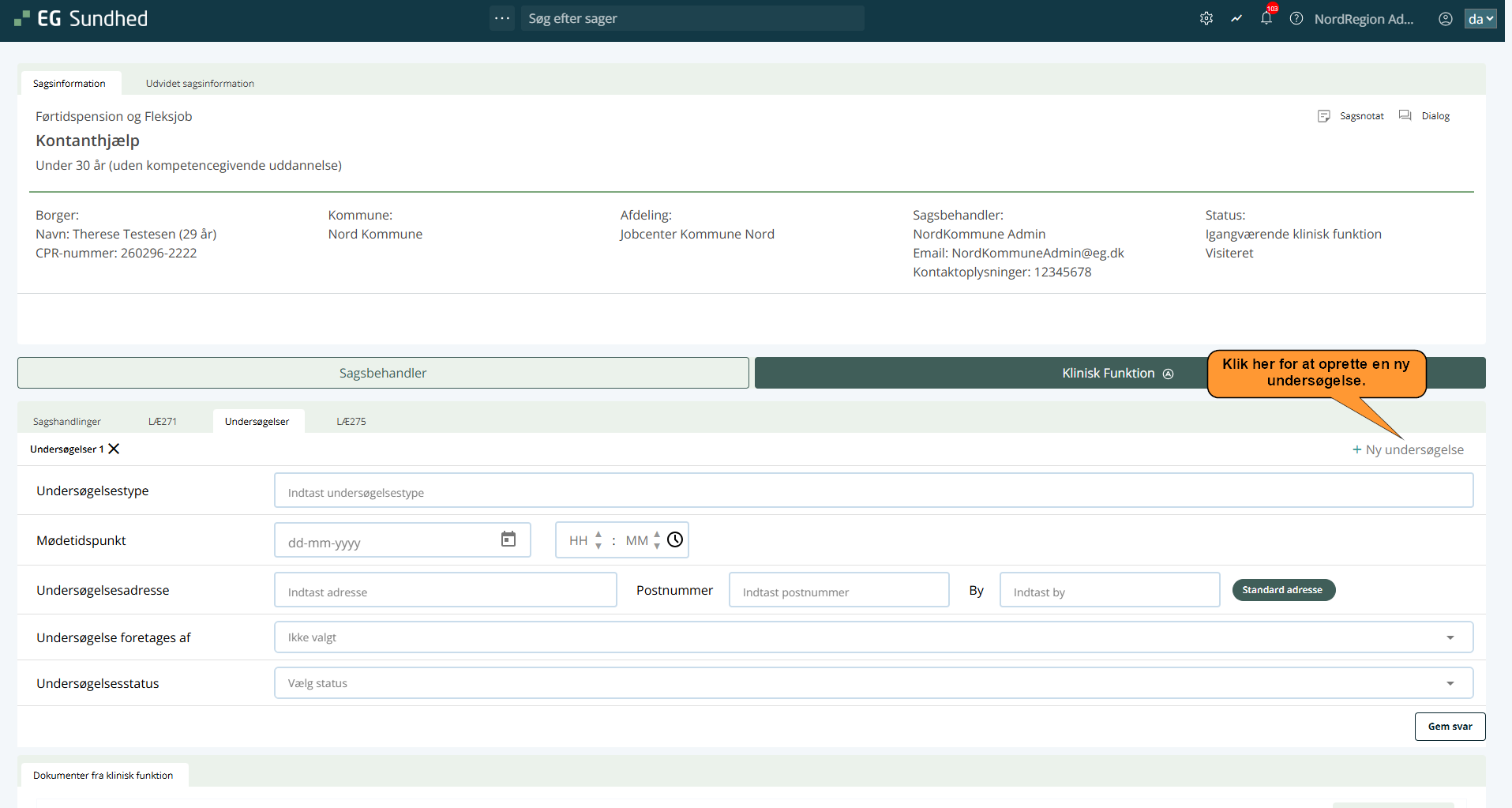Expand the Undersøgelsesstatus dropdown

point(1450,683)
